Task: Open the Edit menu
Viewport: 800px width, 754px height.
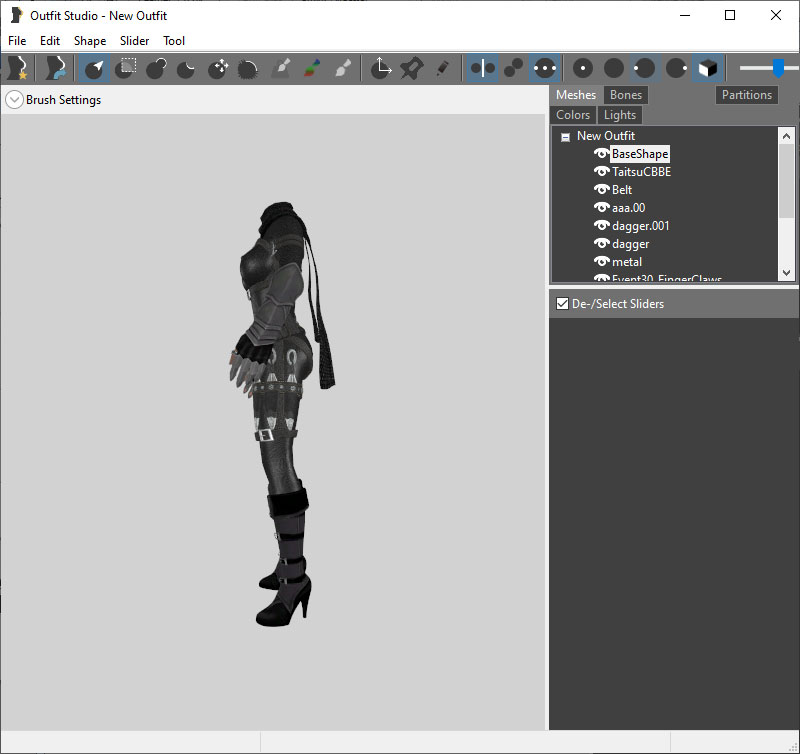Action: pyautogui.click(x=50, y=41)
